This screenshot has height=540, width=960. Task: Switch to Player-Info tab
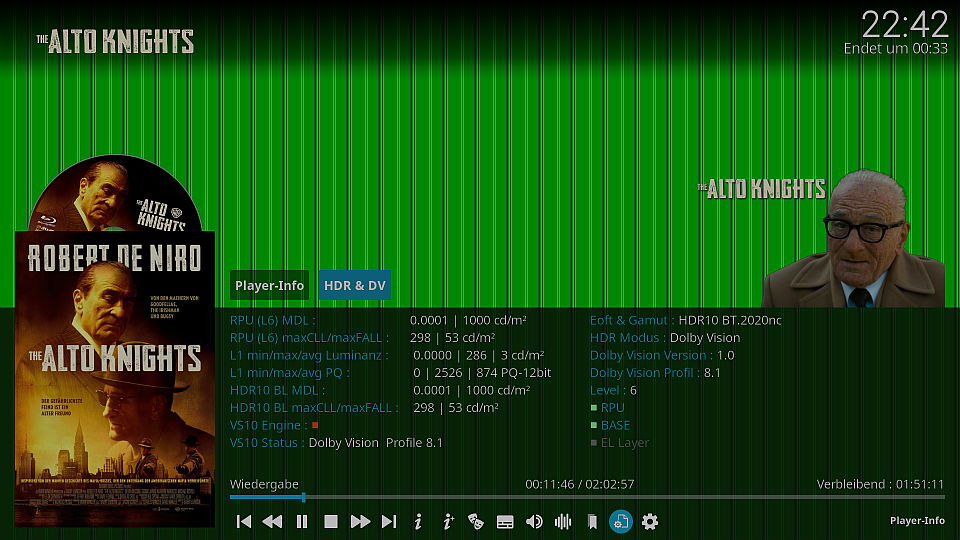pos(269,285)
